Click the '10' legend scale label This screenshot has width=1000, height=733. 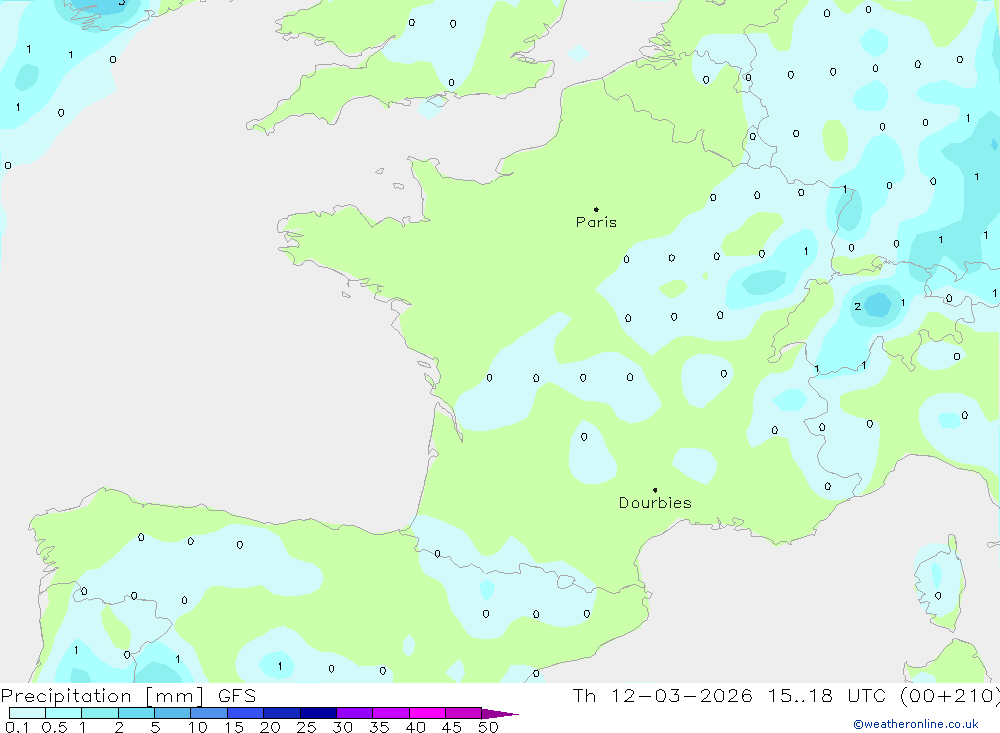click(x=198, y=727)
